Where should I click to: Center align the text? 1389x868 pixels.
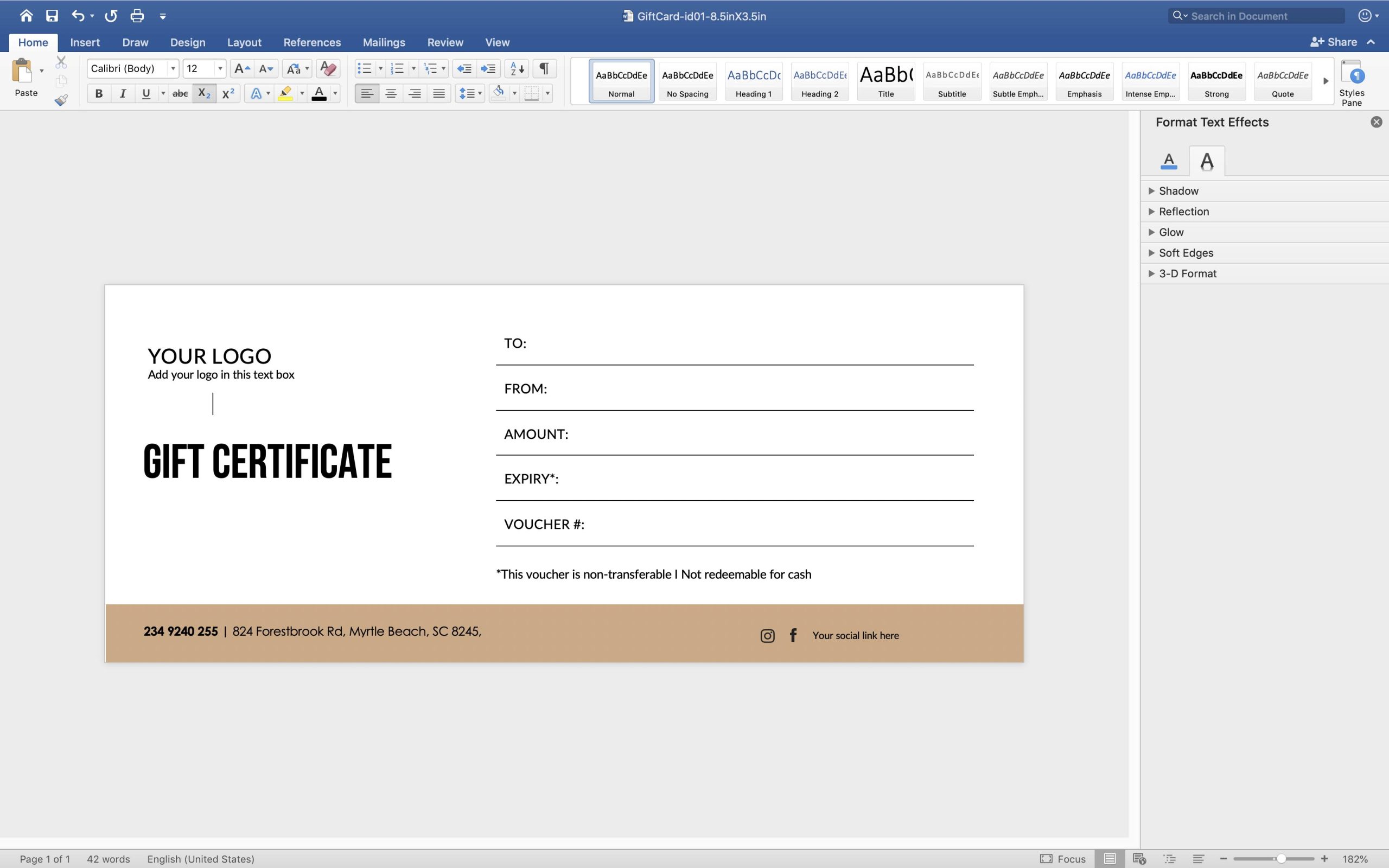pyautogui.click(x=391, y=93)
